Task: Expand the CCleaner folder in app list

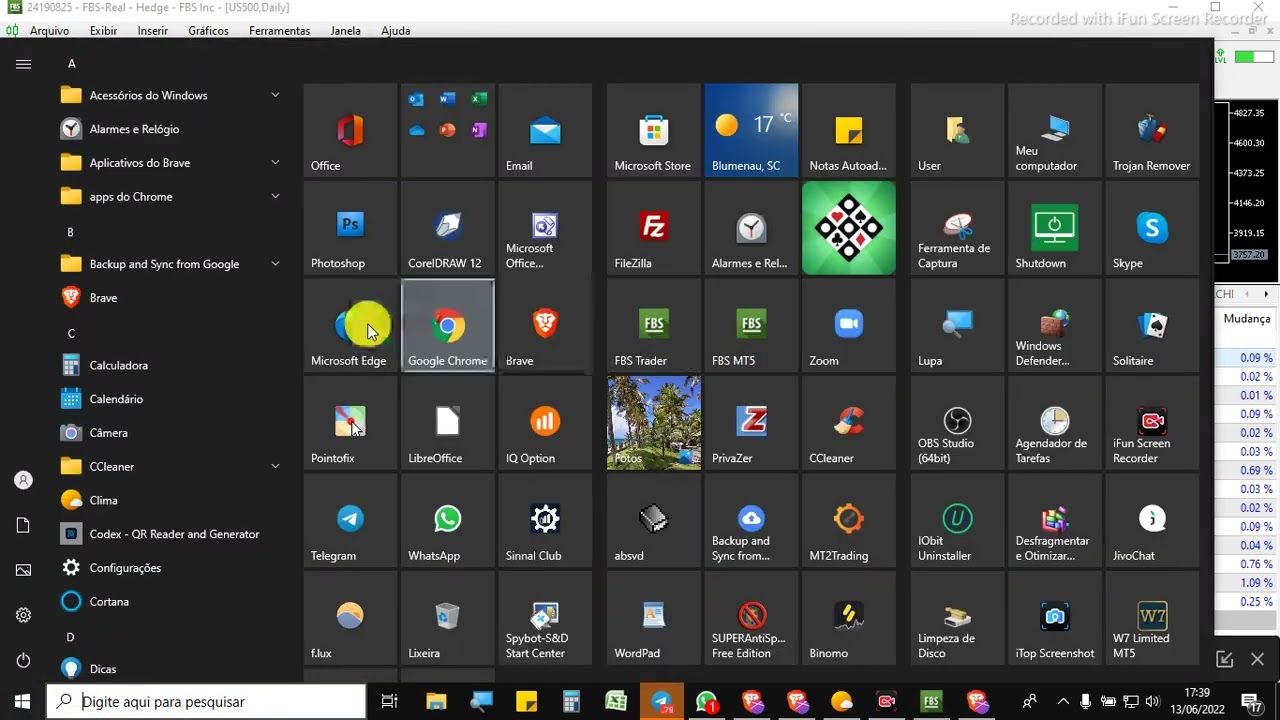Action: (x=171, y=466)
